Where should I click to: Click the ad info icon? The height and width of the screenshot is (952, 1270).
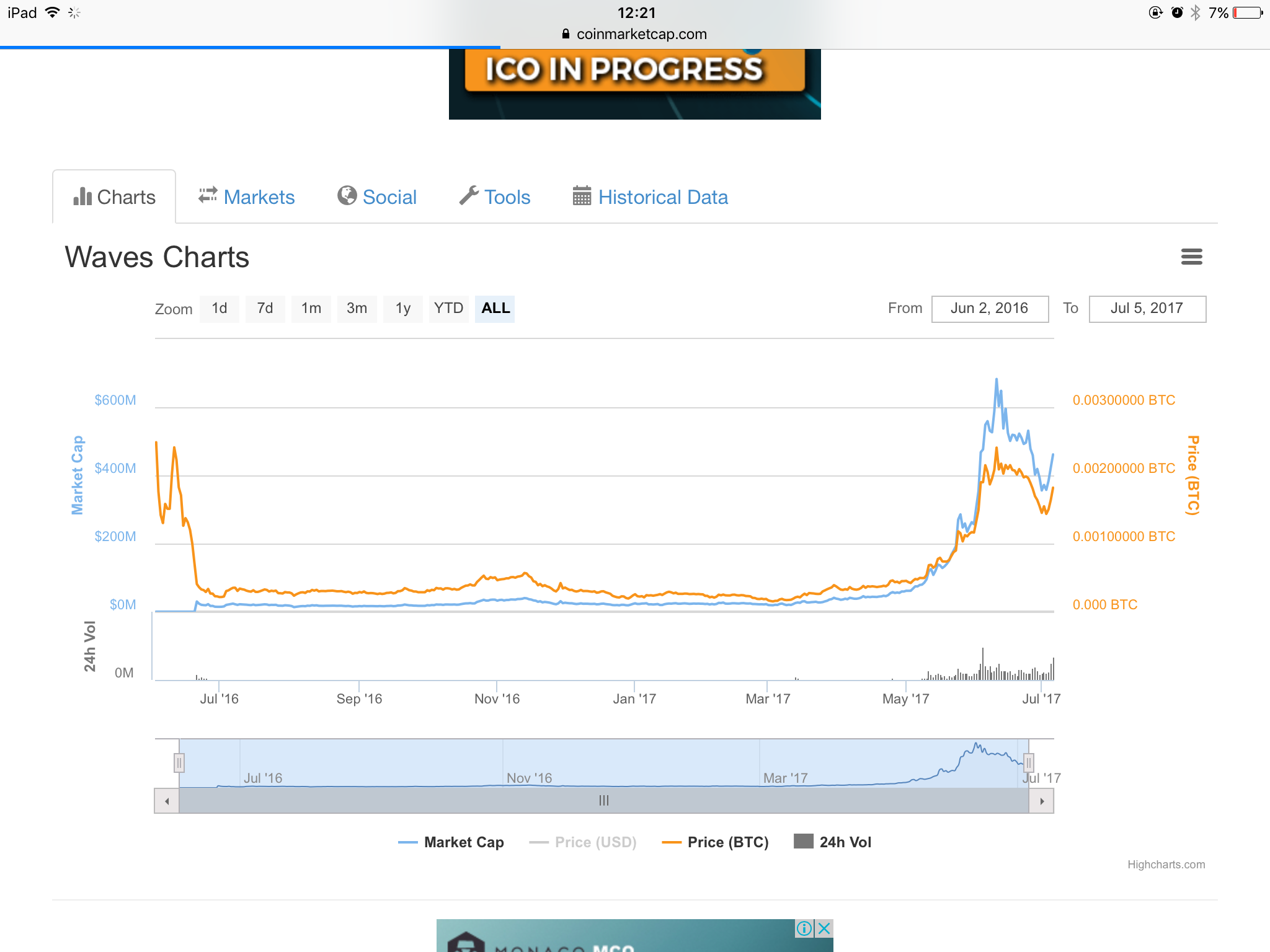(804, 928)
